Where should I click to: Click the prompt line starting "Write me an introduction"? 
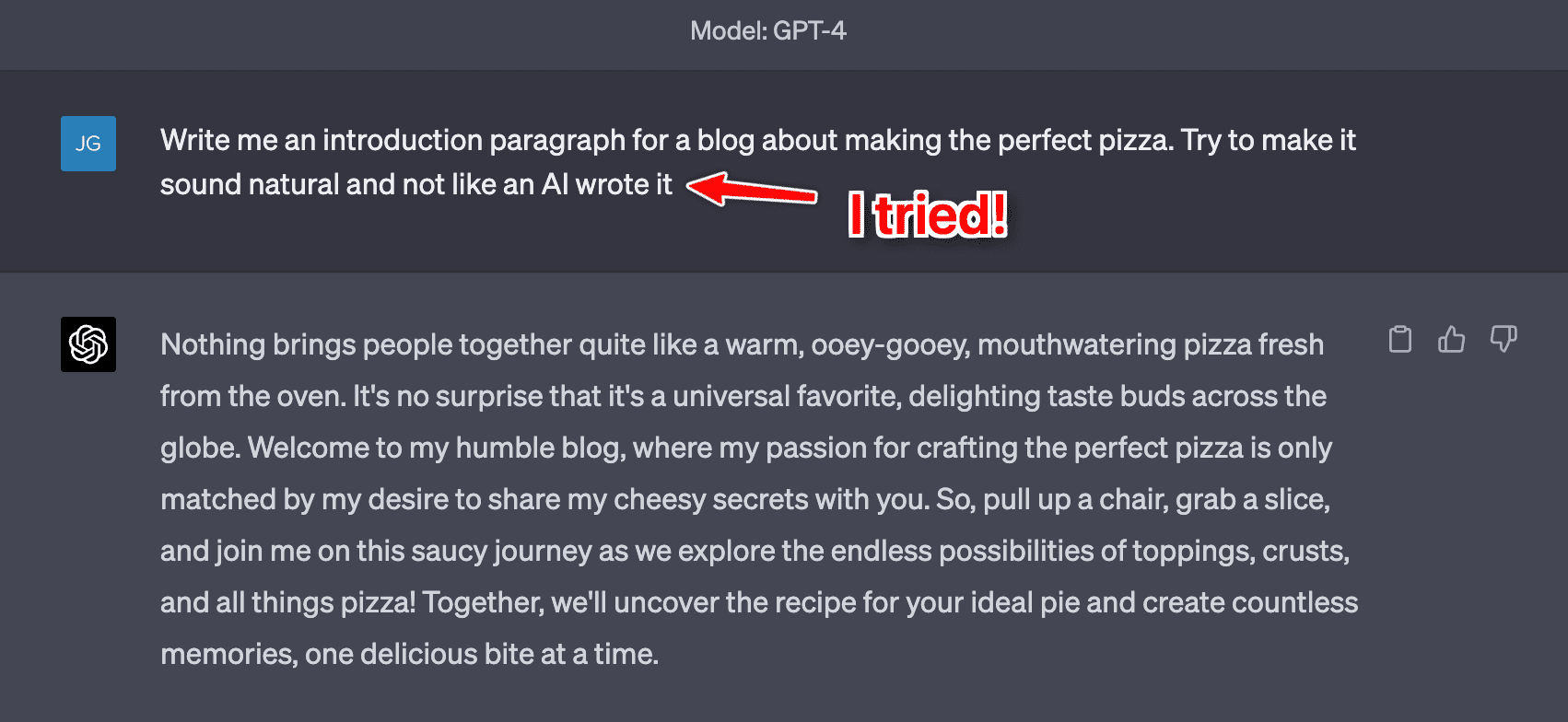click(757, 140)
